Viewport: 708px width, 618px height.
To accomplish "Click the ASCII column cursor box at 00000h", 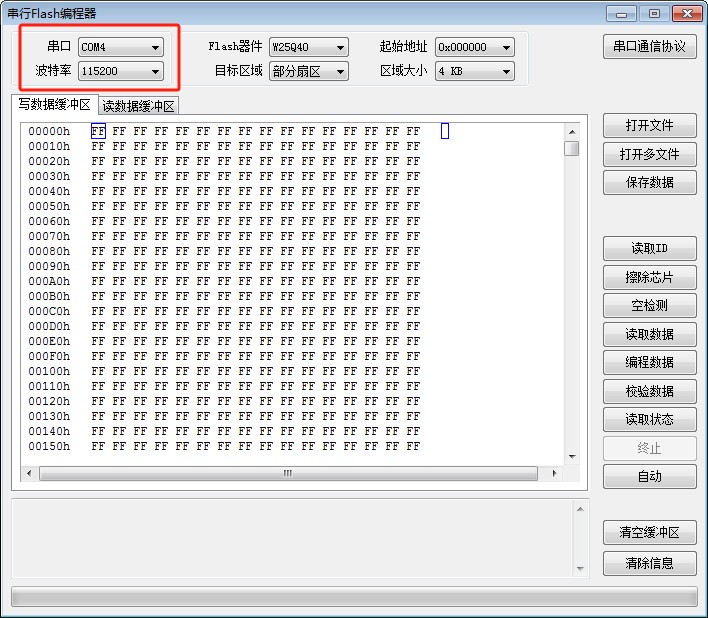I will (445, 131).
